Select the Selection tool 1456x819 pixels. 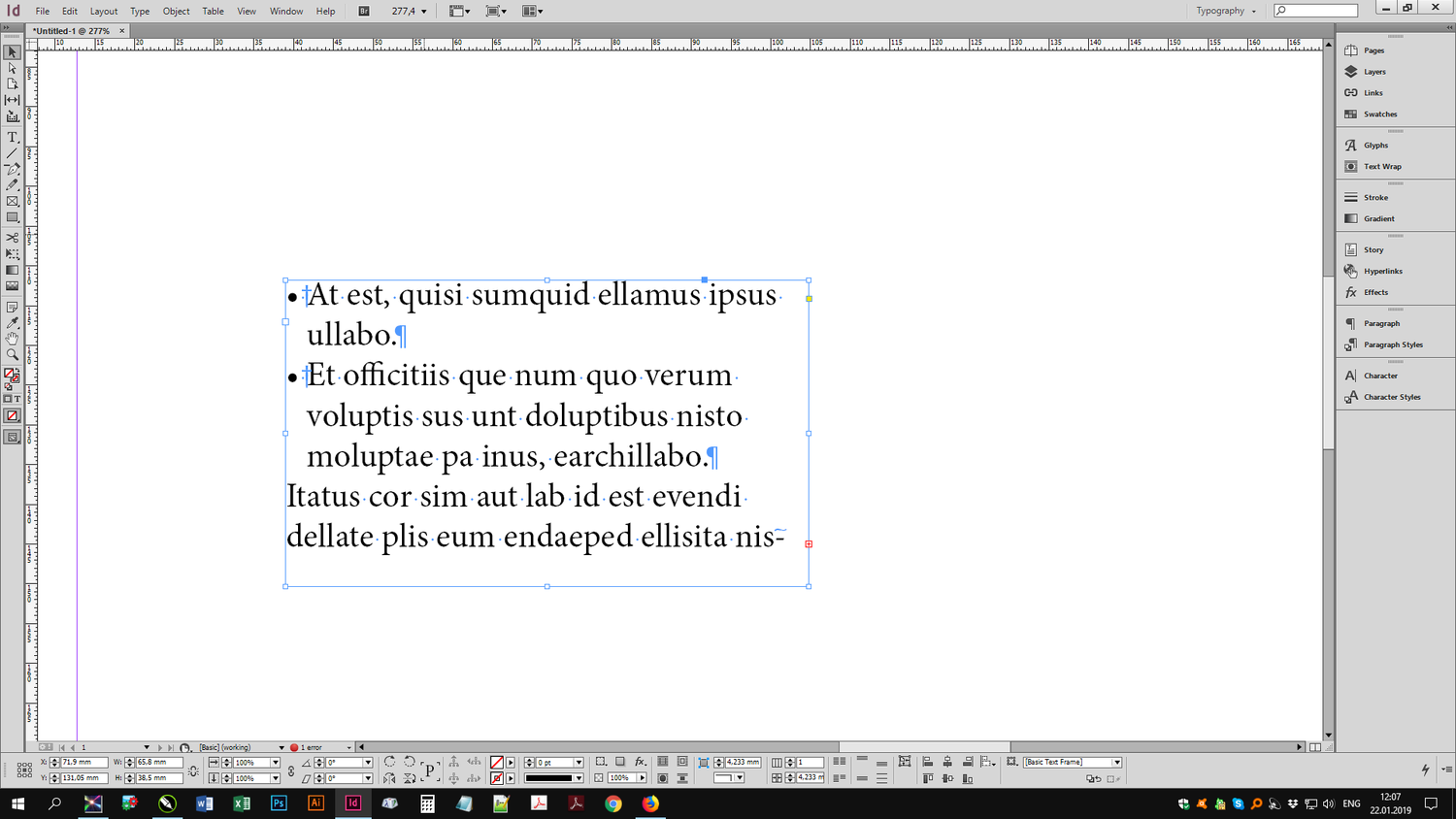tap(12, 52)
